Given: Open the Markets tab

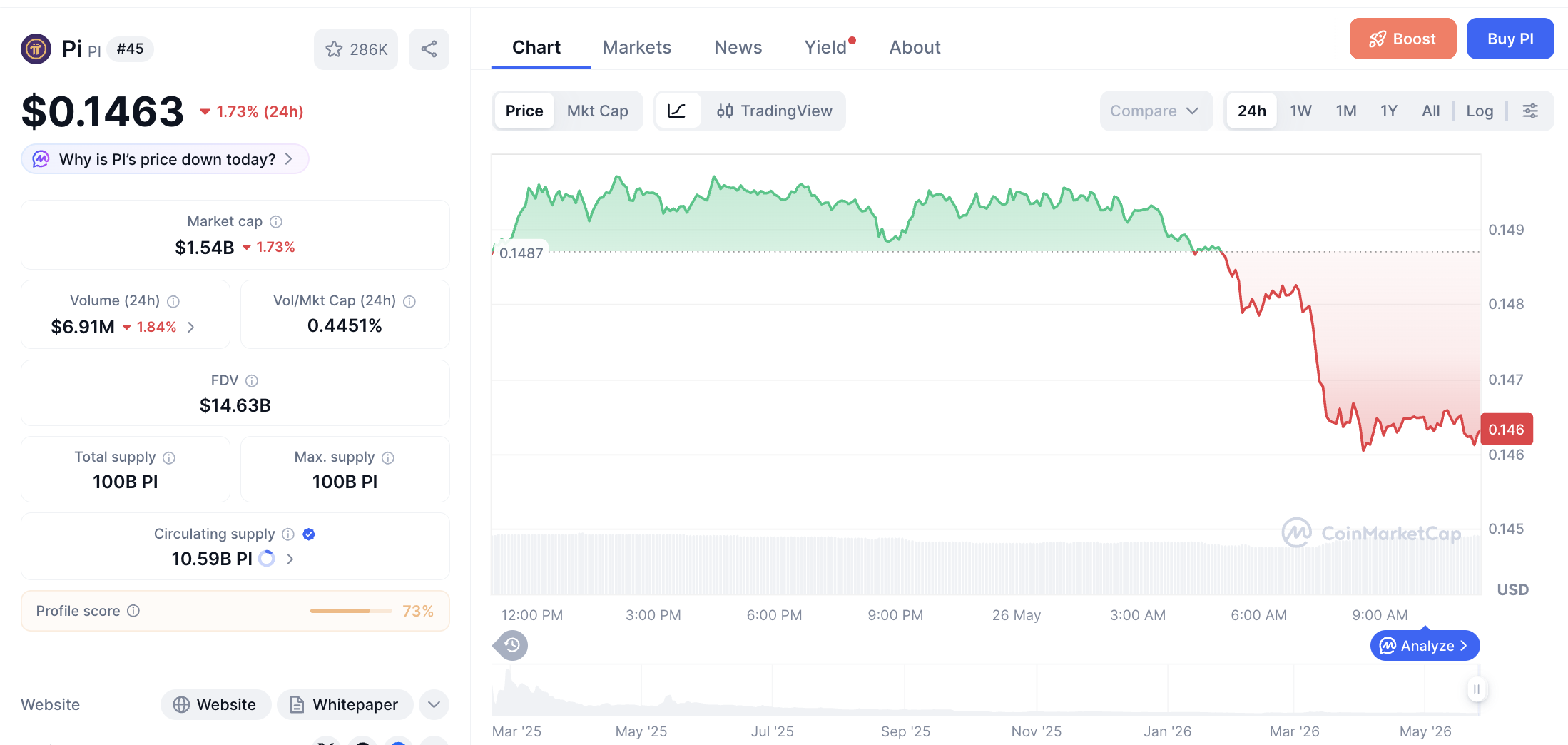Looking at the screenshot, I should coord(637,47).
